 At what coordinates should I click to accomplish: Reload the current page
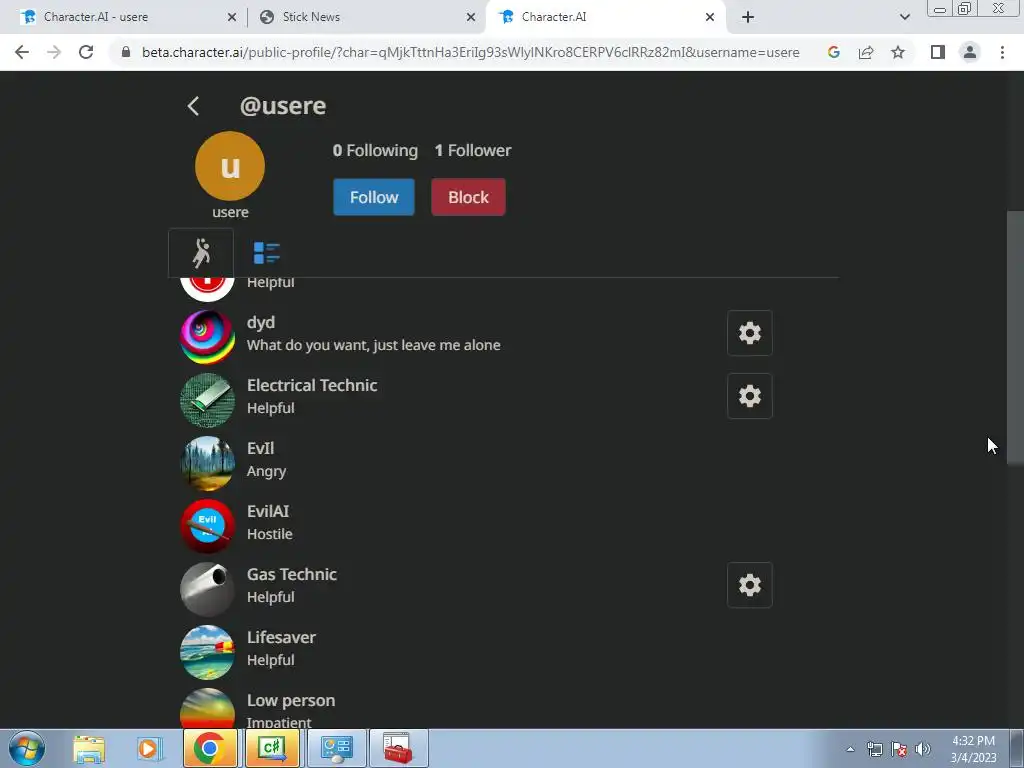click(86, 52)
